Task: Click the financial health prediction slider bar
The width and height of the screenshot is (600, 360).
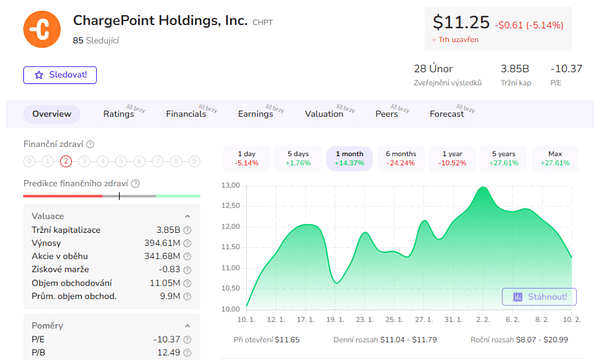Action: [112, 196]
